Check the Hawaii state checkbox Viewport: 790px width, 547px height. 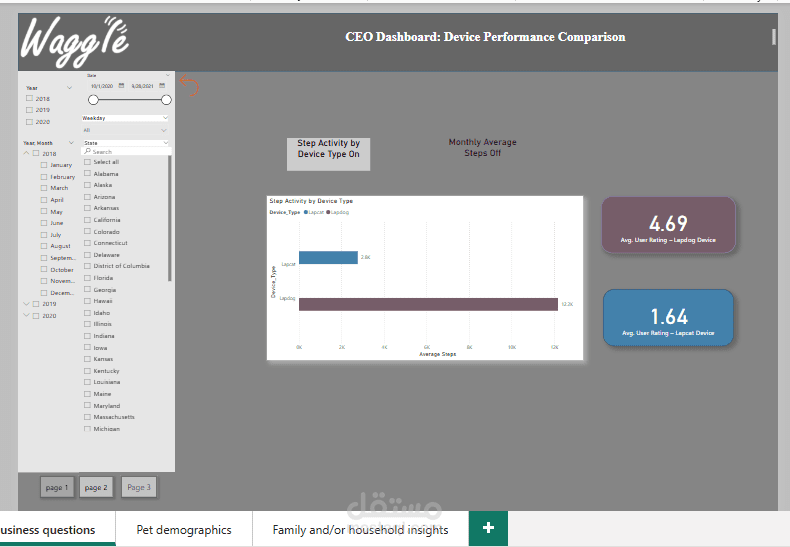click(x=87, y=301)
